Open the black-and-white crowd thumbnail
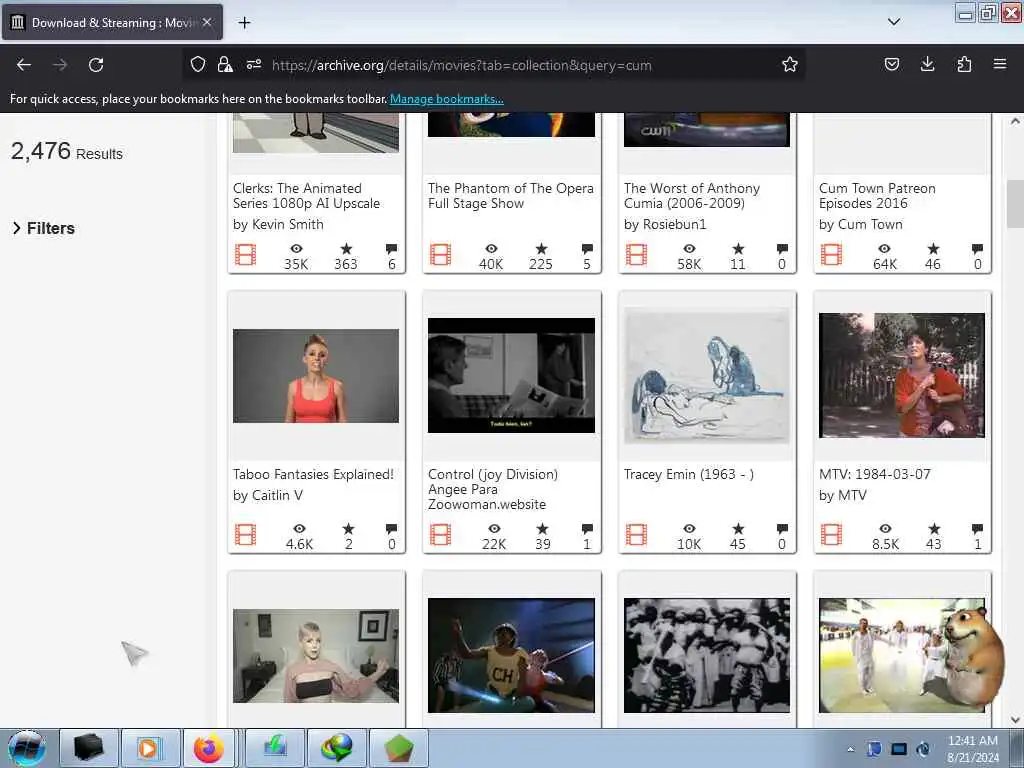Image resolution: width=1024 pixels, height=768 pixels. (x=707, y=656)
